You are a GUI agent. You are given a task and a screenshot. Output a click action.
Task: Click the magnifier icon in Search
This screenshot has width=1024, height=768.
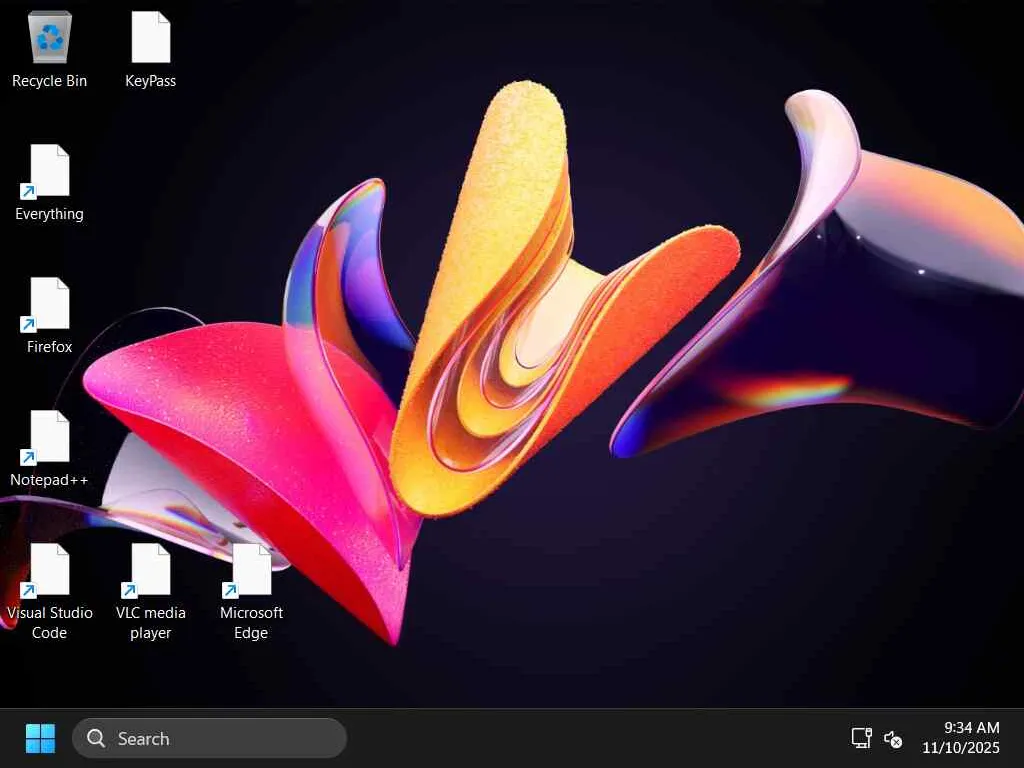96,739
